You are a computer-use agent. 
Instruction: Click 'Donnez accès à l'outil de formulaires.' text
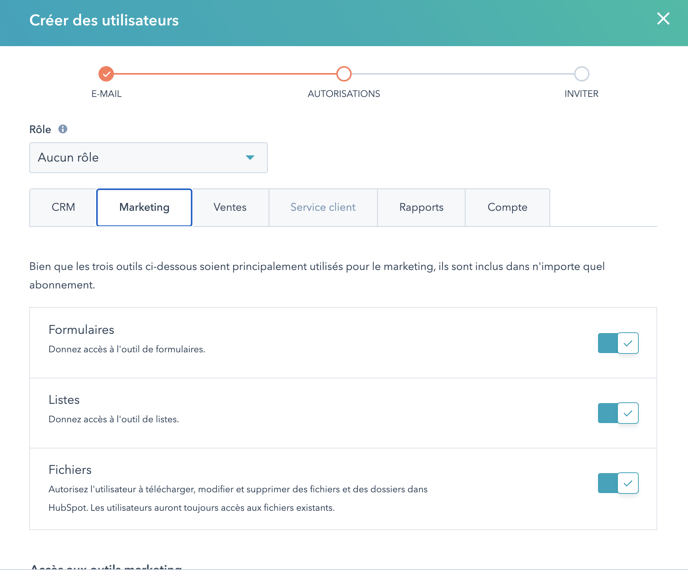pyautogui.click(x=127, y=349)
